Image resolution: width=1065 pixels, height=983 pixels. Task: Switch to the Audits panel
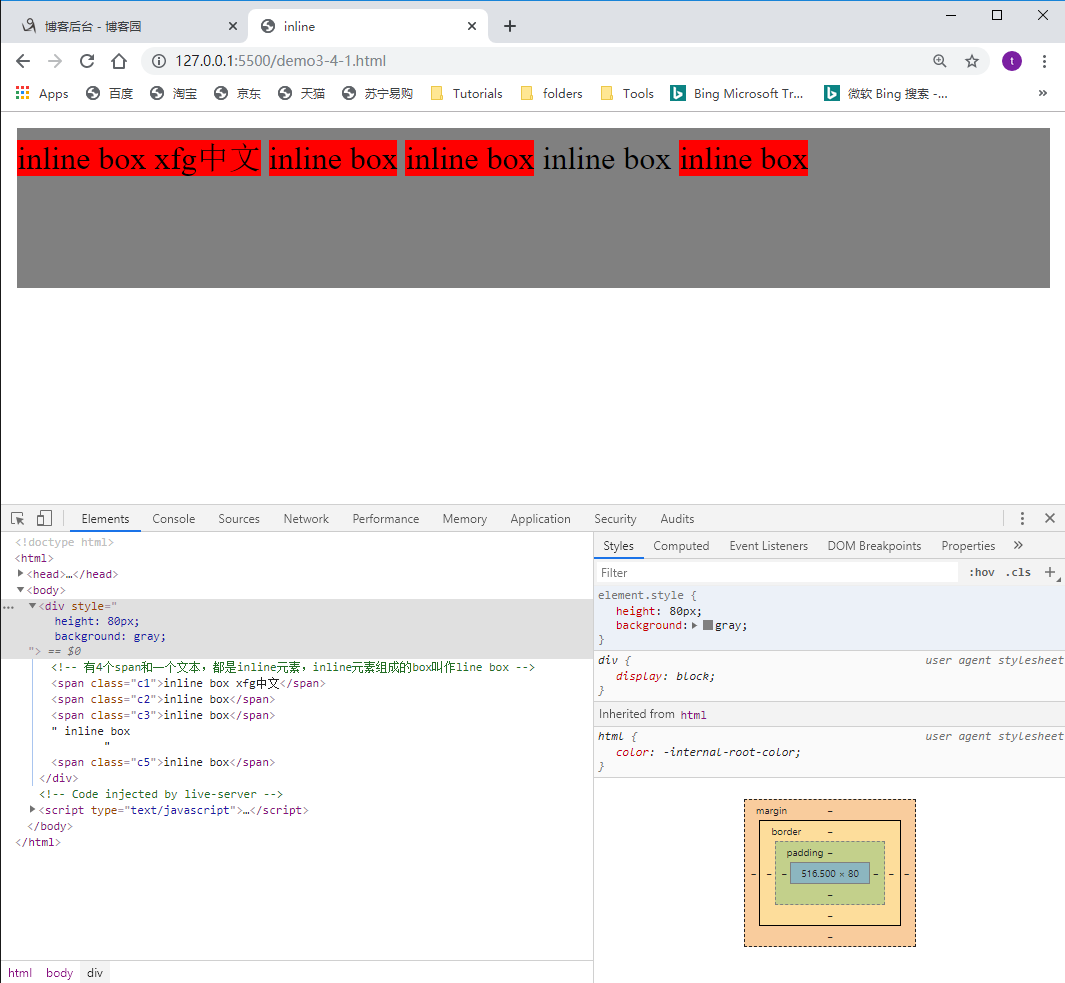(676, 519)
